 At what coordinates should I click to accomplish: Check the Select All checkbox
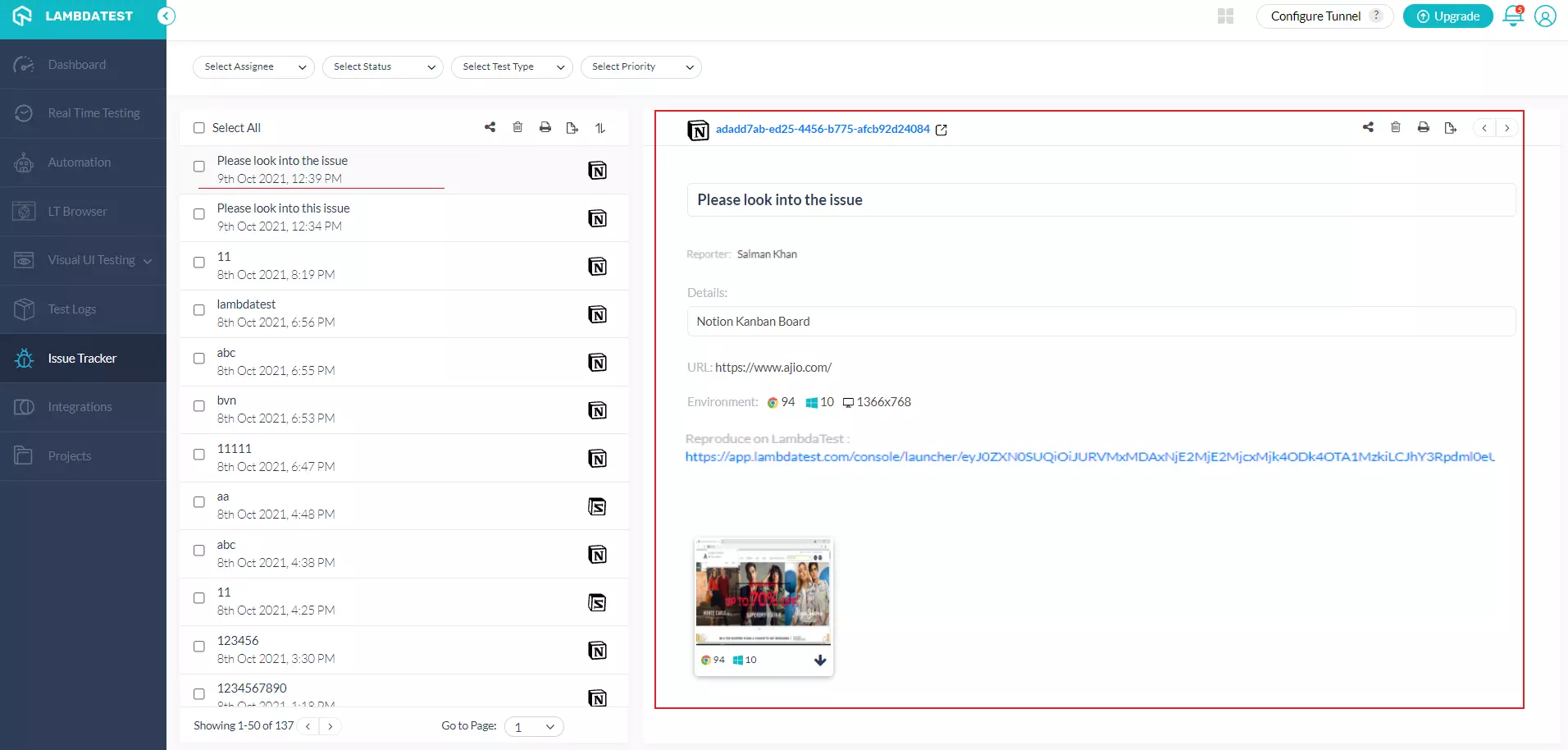[199, 128]
